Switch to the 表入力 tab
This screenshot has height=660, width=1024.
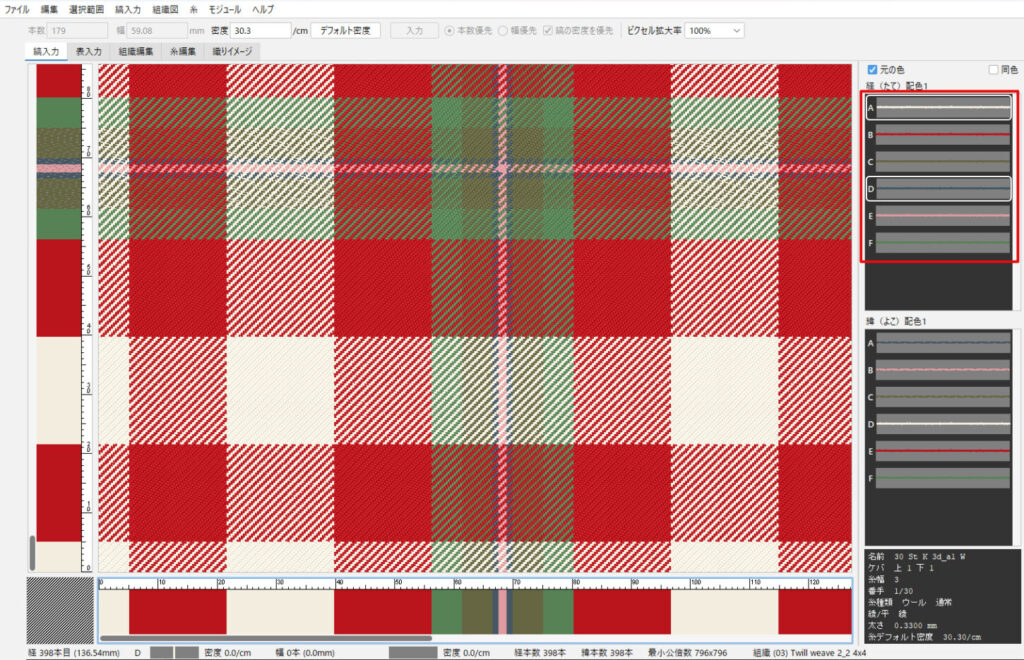(89, 50)
